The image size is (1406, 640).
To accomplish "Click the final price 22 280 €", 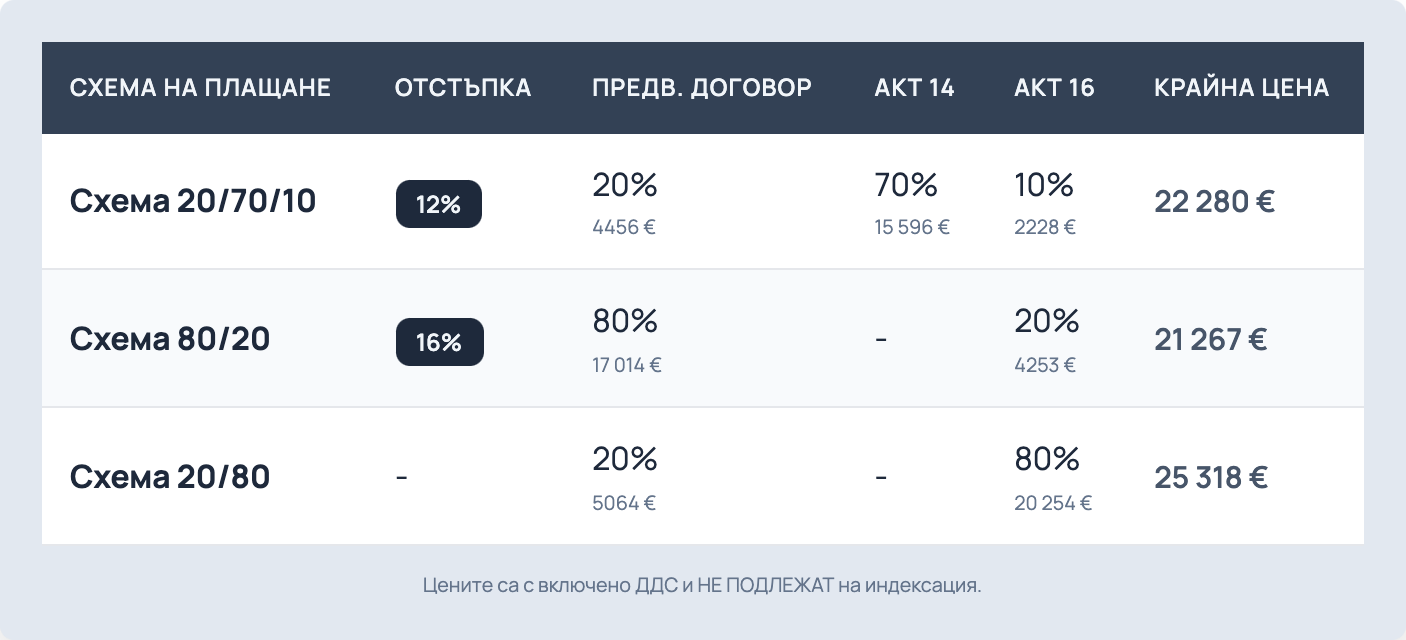I will pos(1214,202).
